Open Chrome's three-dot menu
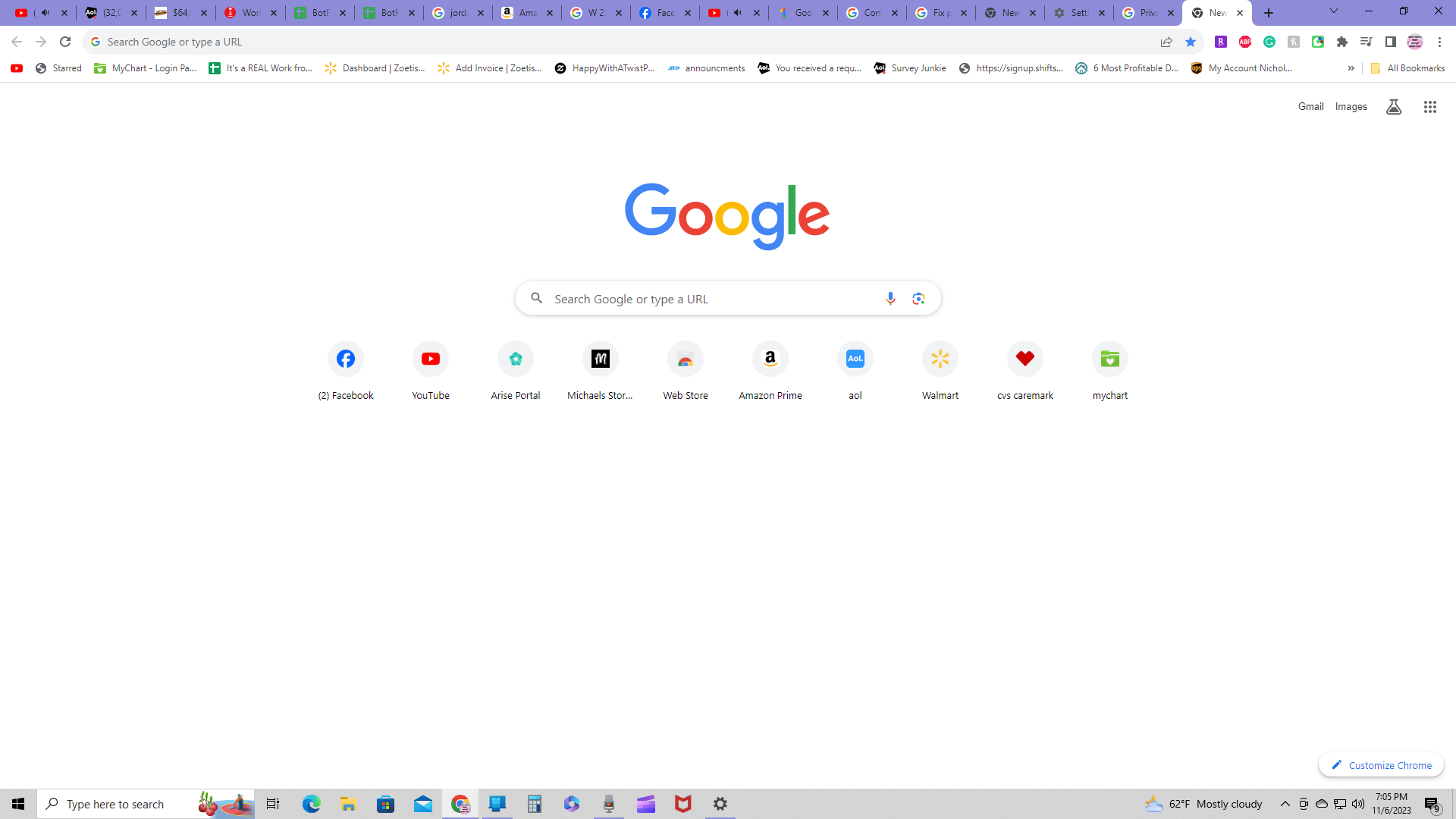The height and width of the screenshot is (819, 1456). click(1439, 42)
